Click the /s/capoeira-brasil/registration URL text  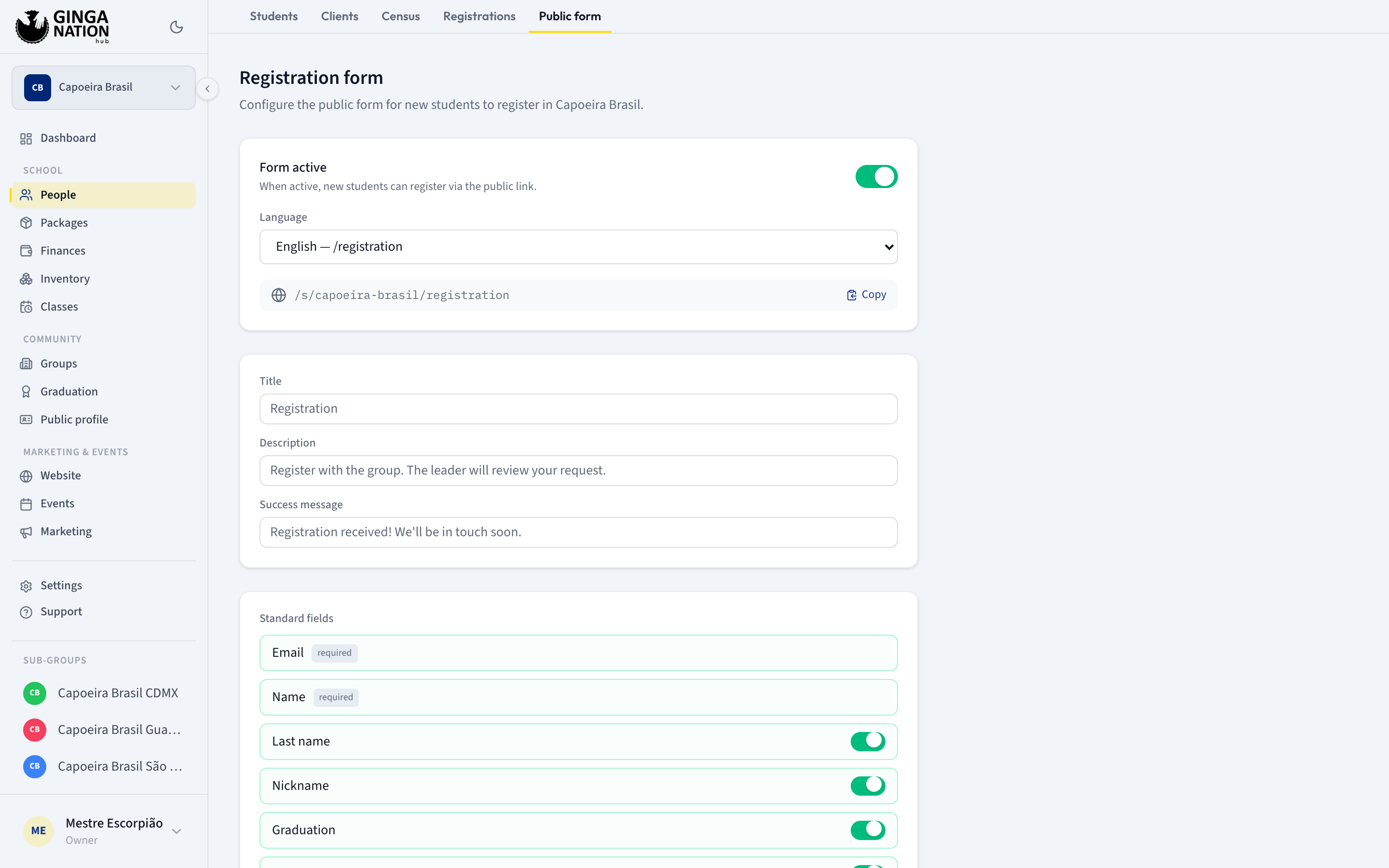pyautogui.click(x=402, y=295)
